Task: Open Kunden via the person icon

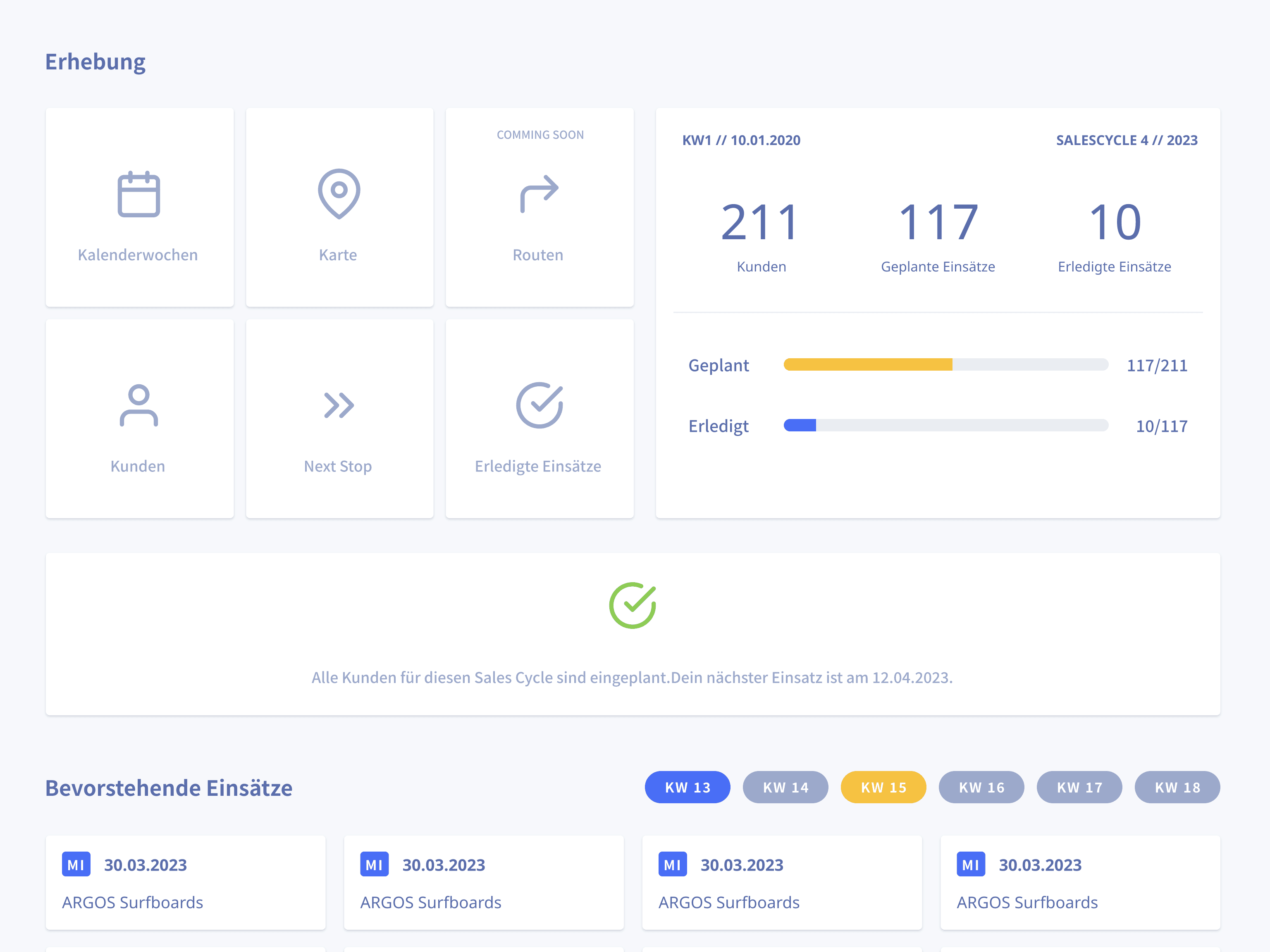Action: click(138, 405)
